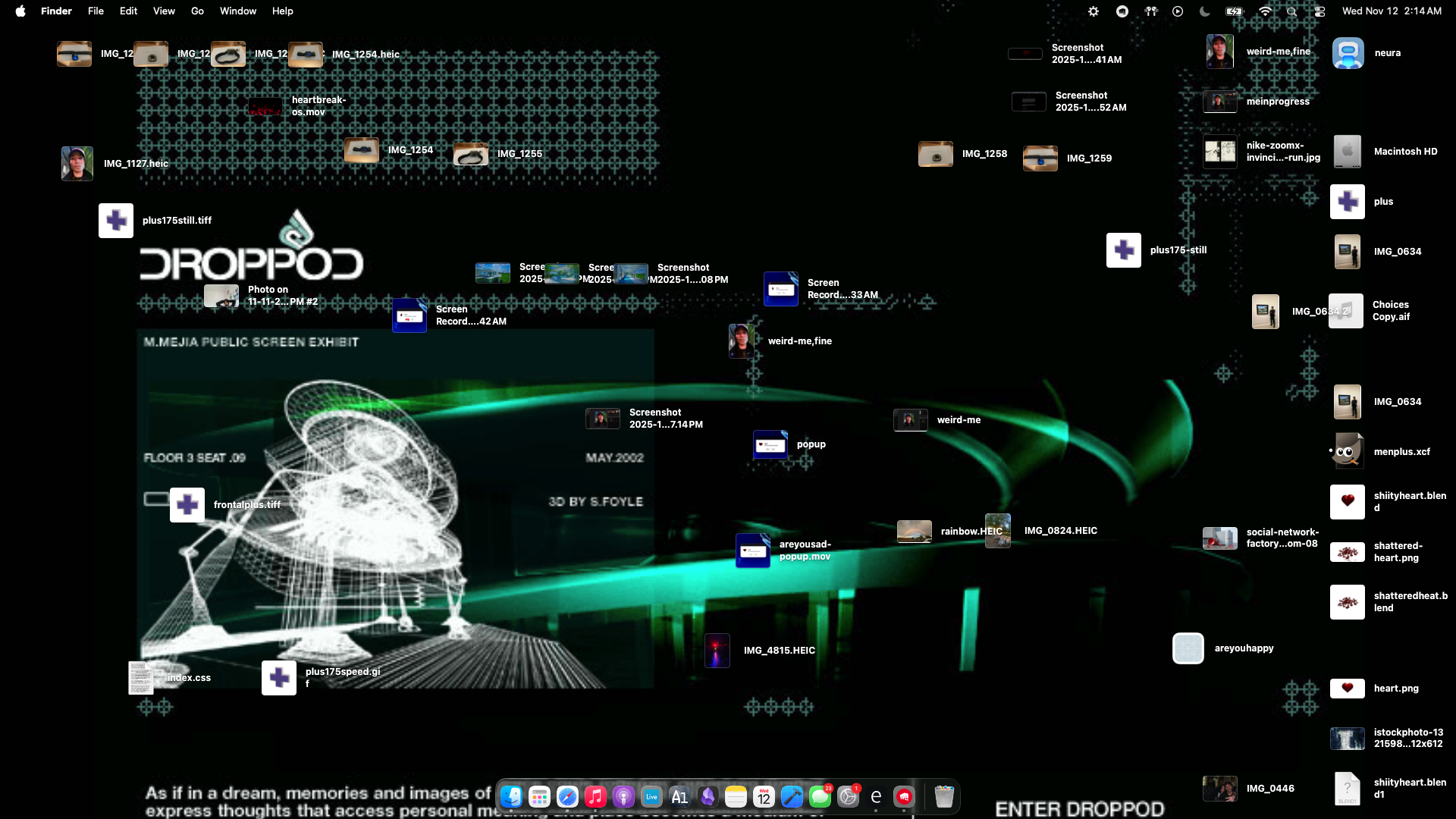
Task: Open the date and time dropdown
Action: pyautogui.click(x=1392, y=11)
